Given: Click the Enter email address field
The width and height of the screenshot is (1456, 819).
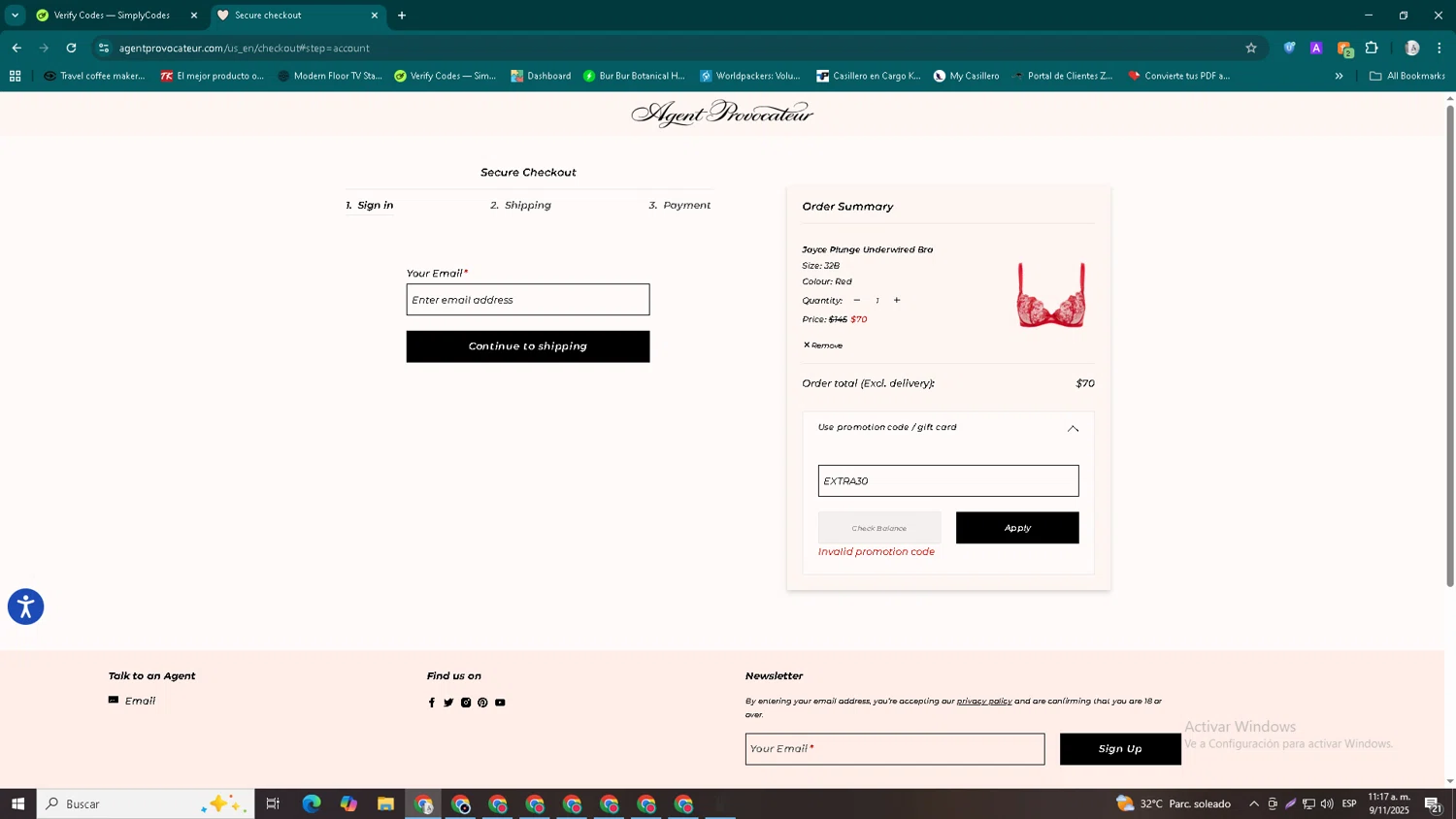Looking at the screenshot, I should (528, 300).
